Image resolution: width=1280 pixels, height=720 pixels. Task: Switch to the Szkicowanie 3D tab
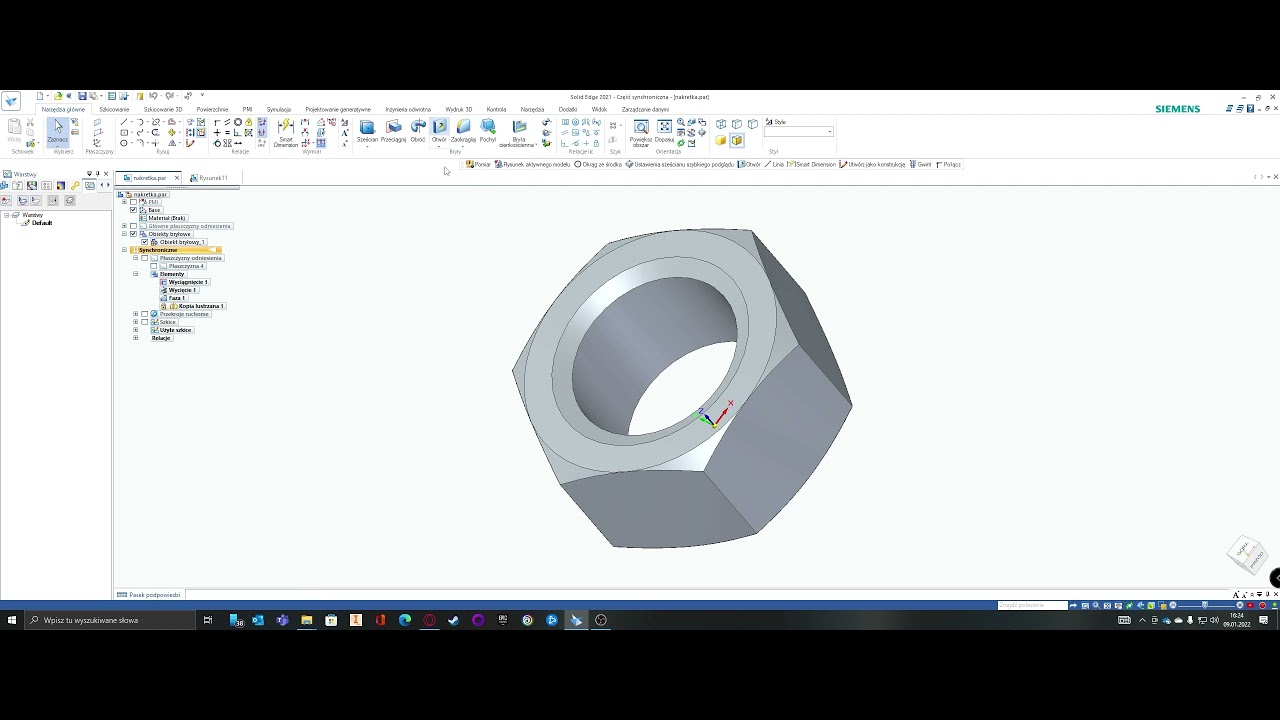tap(163, 109)
